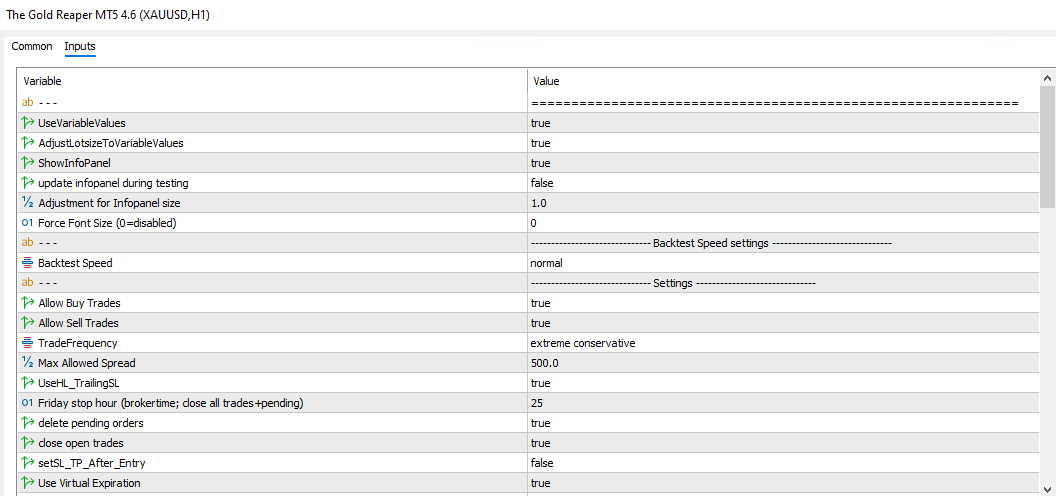Screen dimensions: 1056x496
Task: Click string icon in Backtest Speed settings separator row
Action: pyautogui.click(x=28, y=243)
